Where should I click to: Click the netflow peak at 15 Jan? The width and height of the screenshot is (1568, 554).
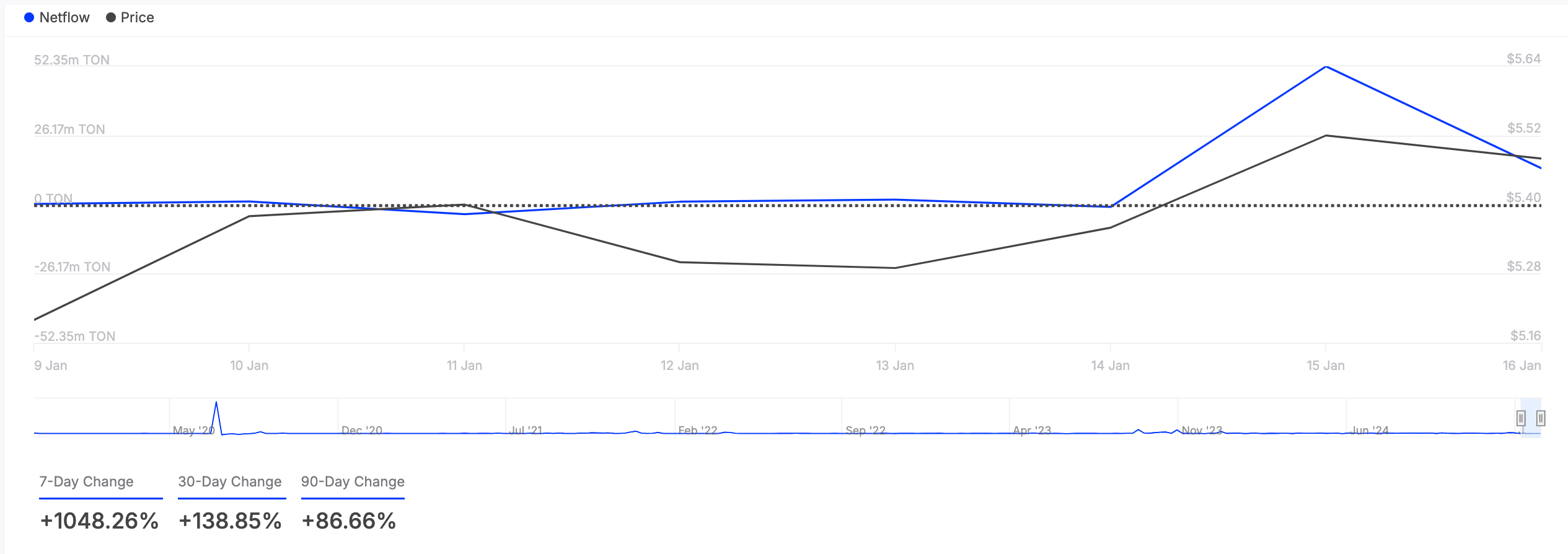(1325, 67)
